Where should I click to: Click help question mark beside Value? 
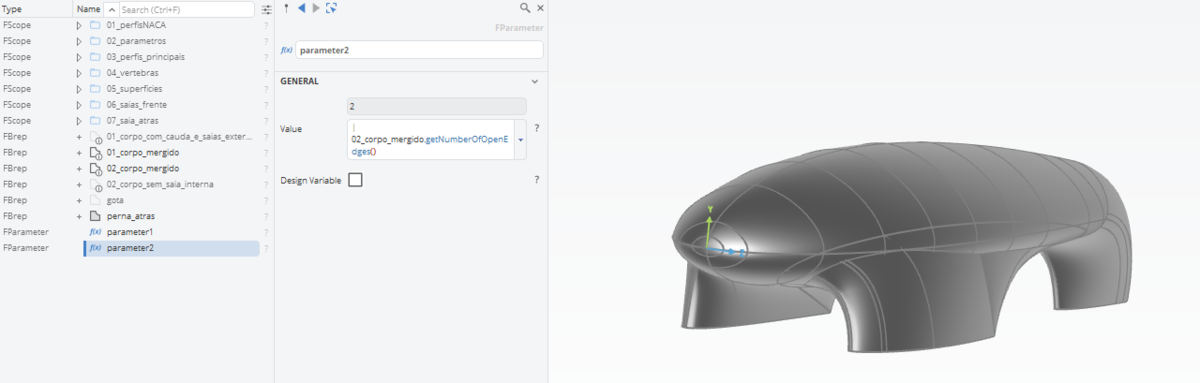(x=537, y=128)
